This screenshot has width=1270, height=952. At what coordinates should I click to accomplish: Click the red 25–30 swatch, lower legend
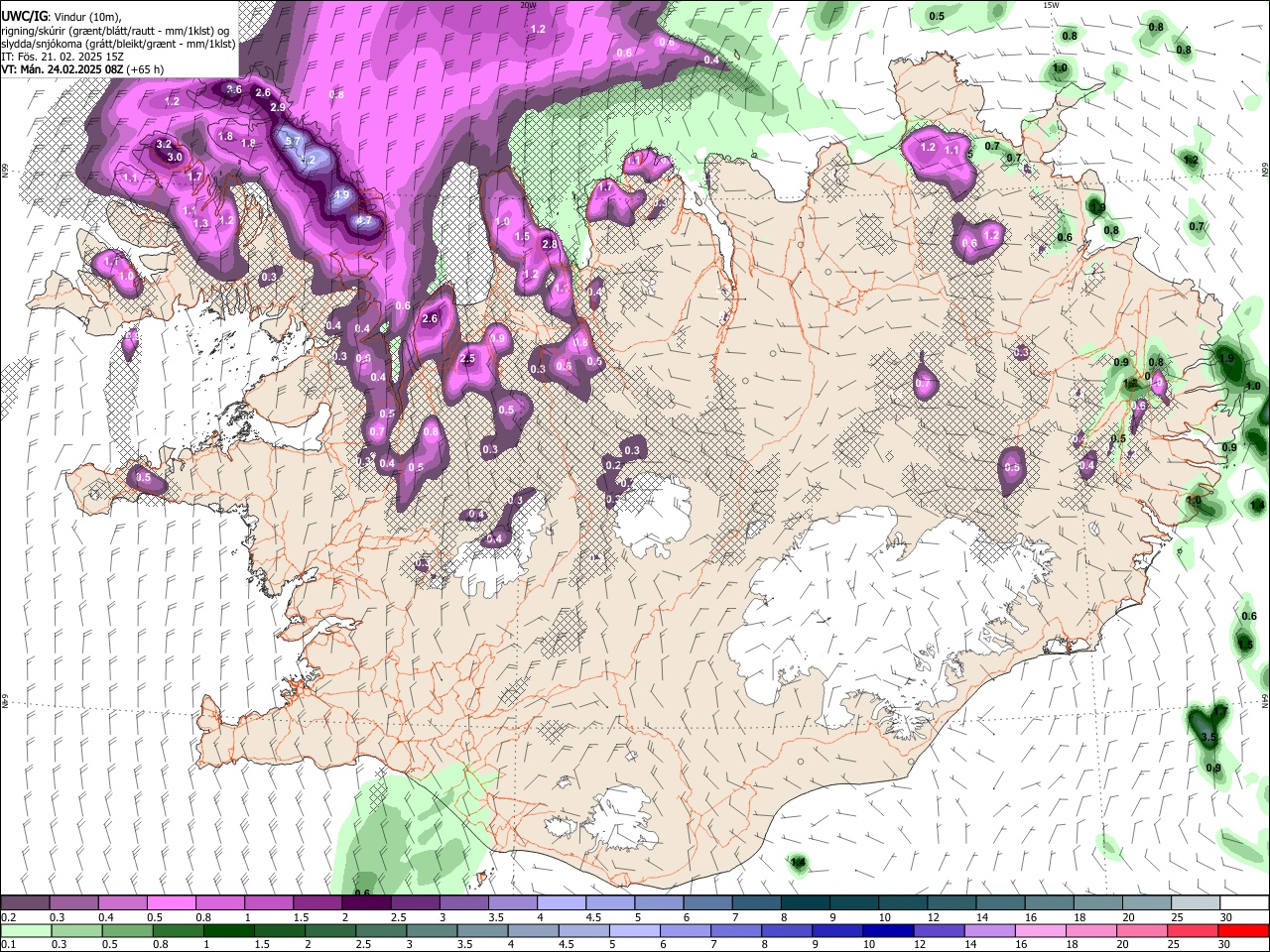coord(1193,930)
